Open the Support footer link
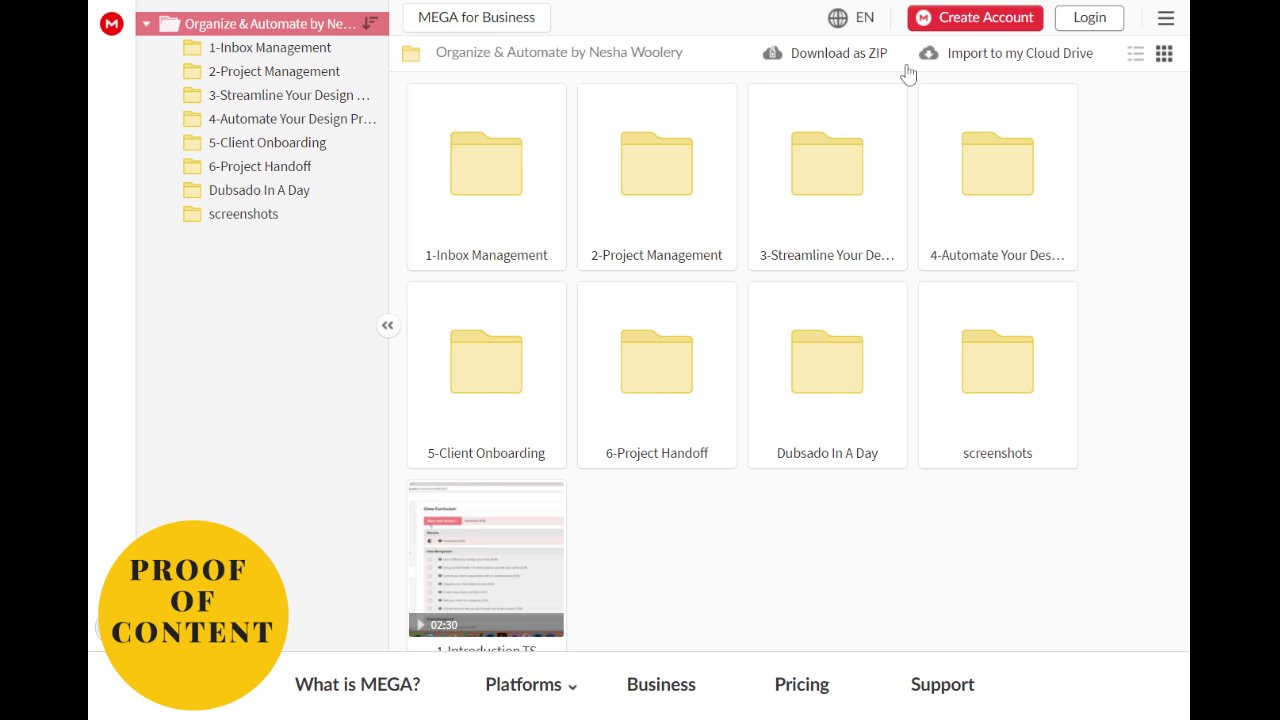Screen dimensions: 1280x720 pyautogui.click(x=942, y=685)
